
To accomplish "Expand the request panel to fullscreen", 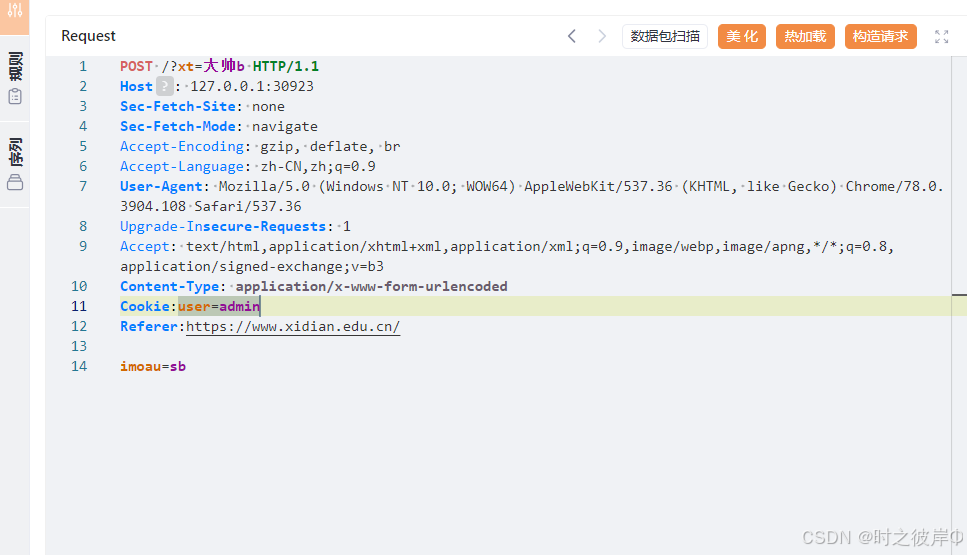I will point(941,36).
